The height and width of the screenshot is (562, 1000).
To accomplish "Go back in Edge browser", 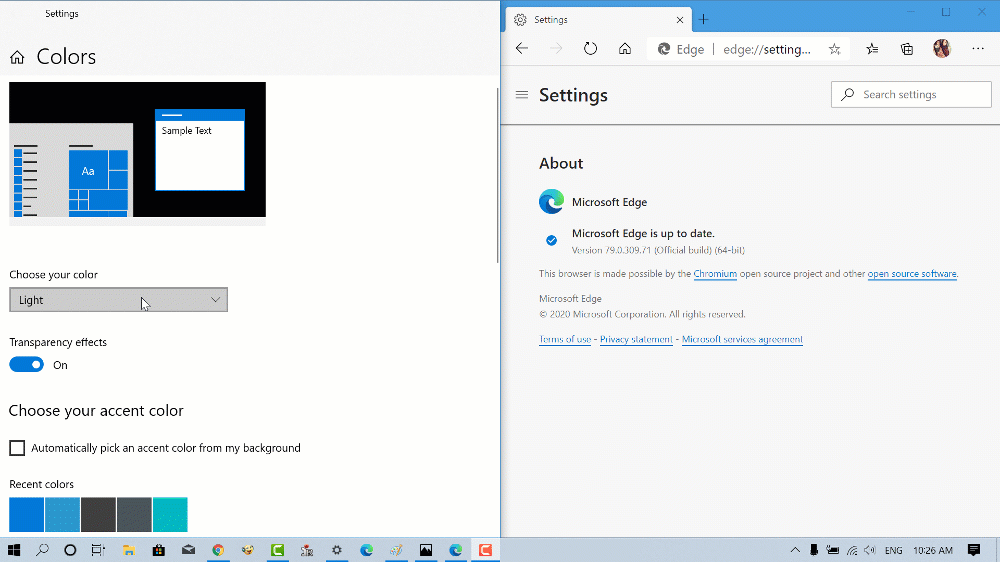I will (x=522, y=48).
